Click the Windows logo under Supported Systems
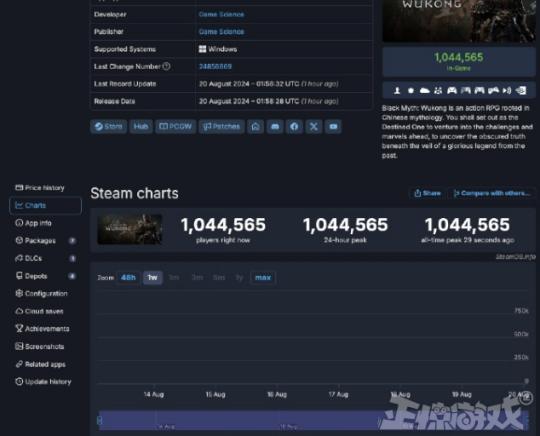 coord(202,49)
